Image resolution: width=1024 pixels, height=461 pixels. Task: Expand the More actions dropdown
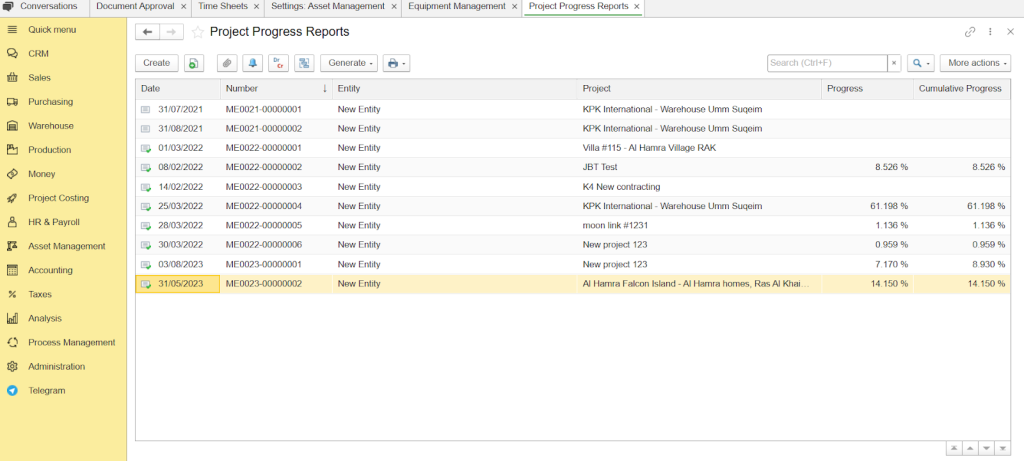974,63
